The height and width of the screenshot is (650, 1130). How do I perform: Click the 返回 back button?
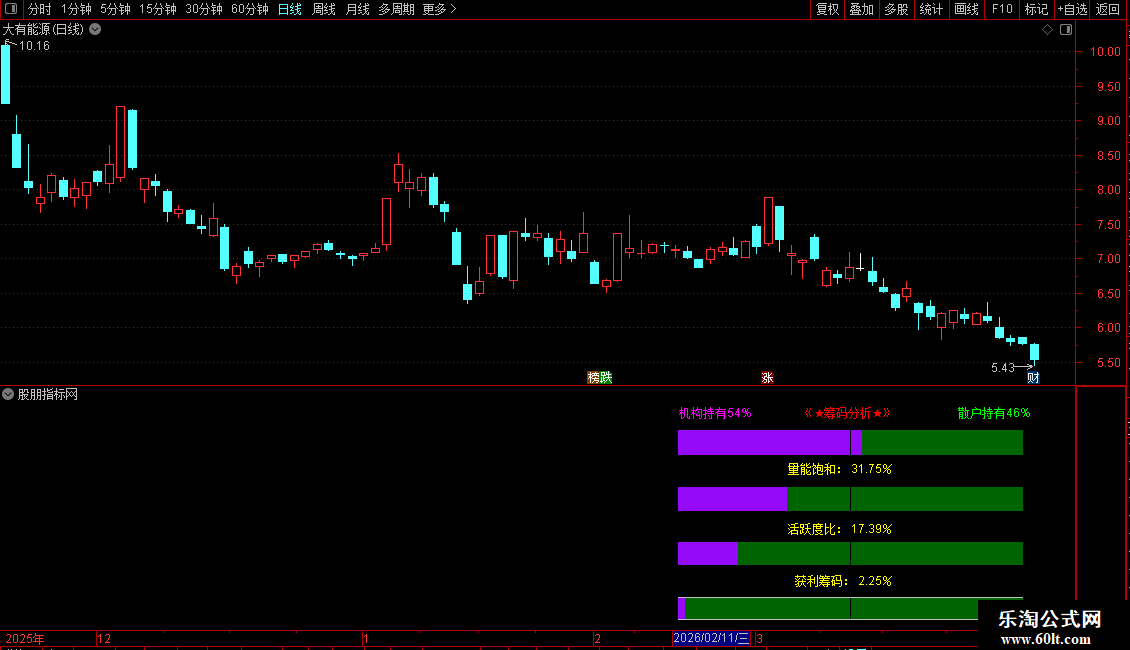point(1108,9)
